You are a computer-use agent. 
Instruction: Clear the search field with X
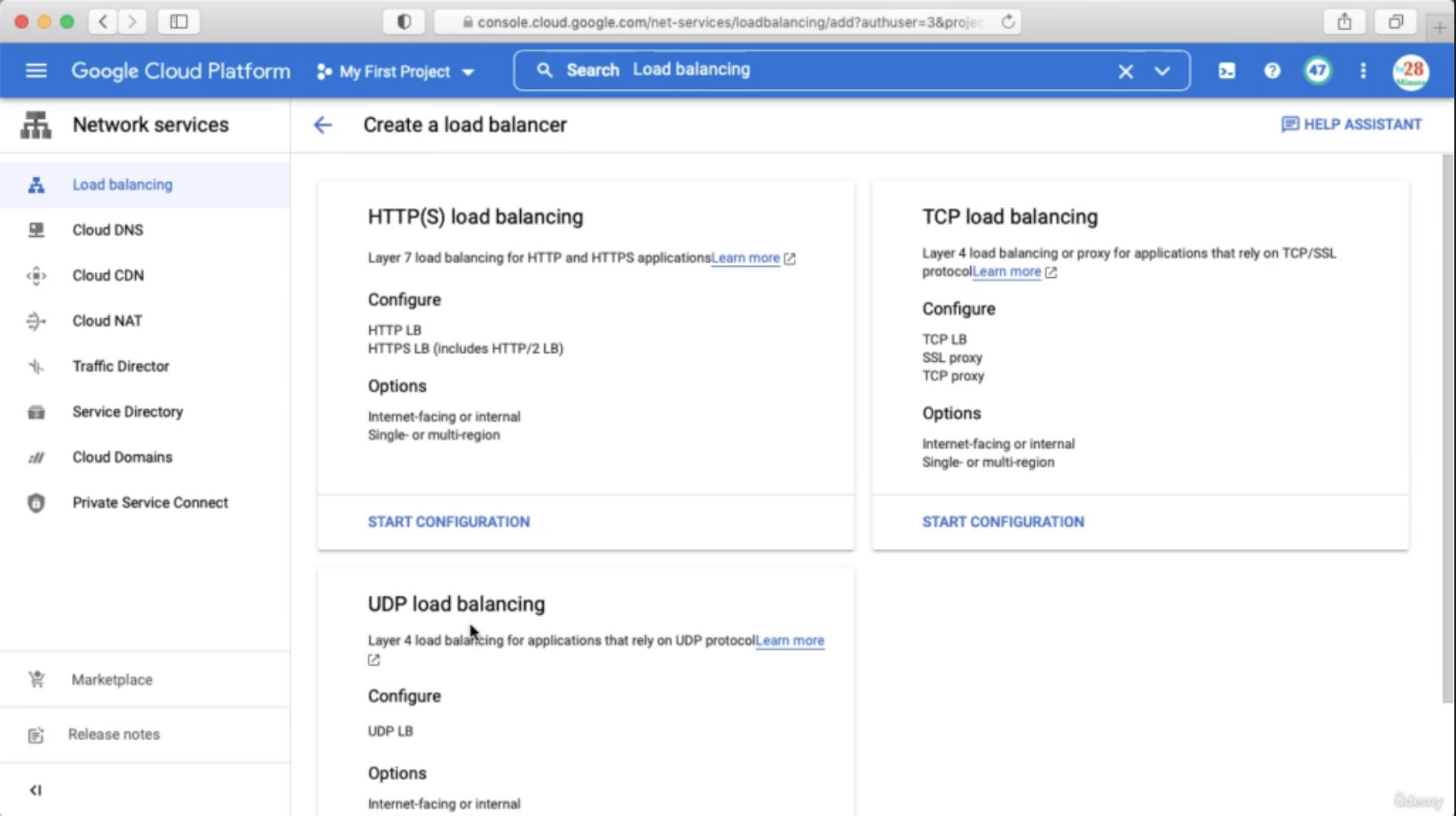[1126, 72]
